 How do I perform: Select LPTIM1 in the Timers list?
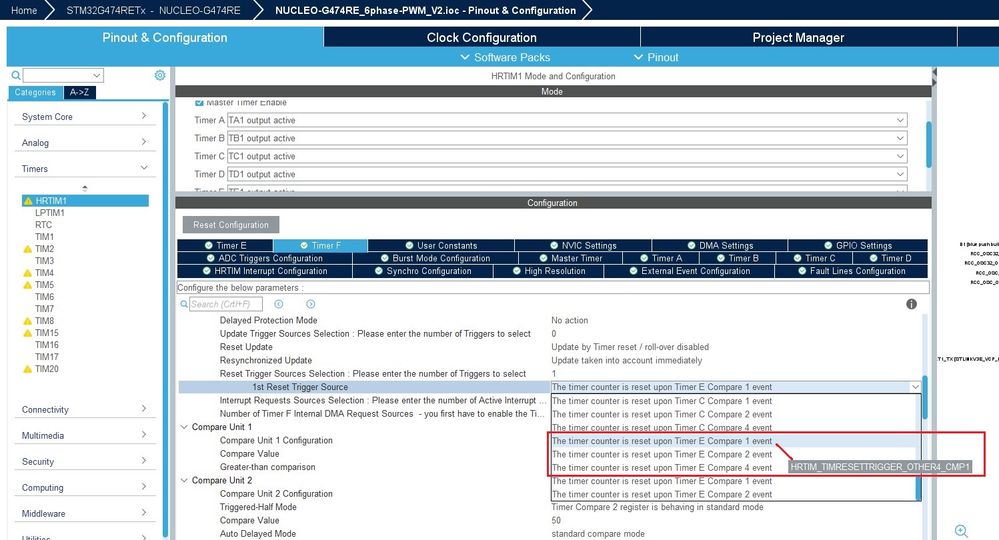tap(50, 213)
